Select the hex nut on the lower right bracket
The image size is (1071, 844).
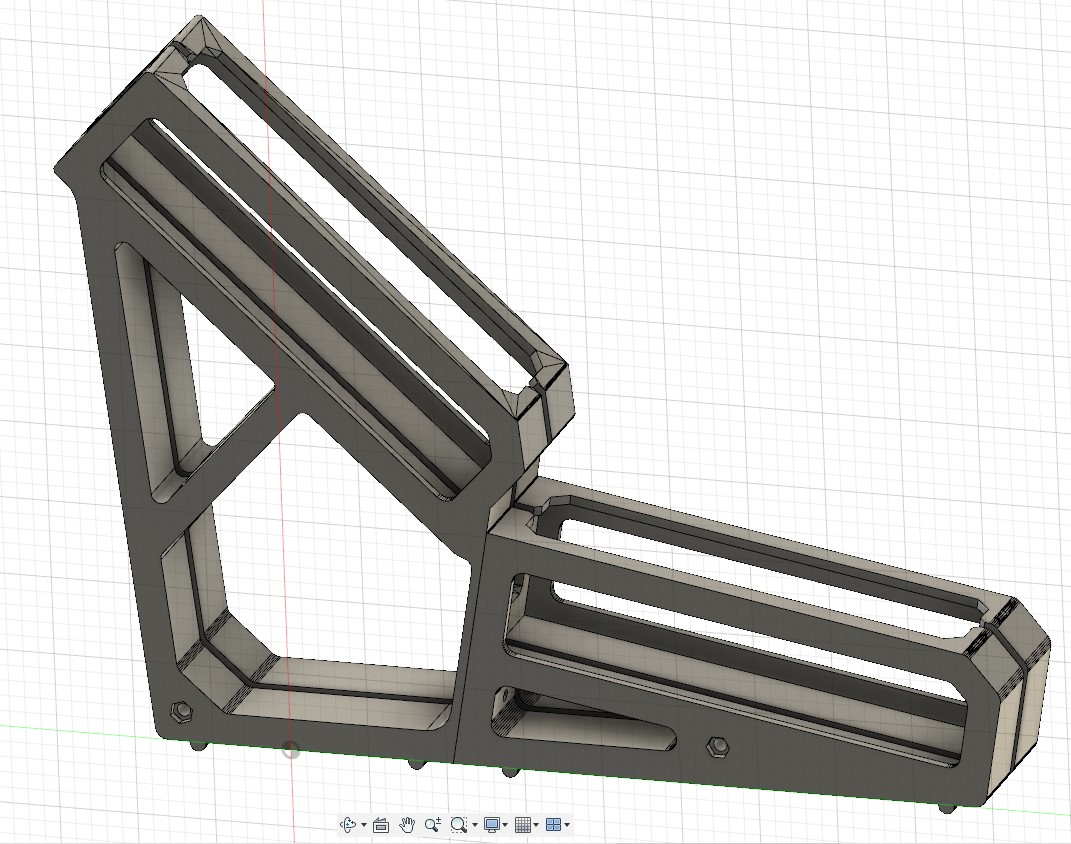pyautogui.click(x=715, y=746)
